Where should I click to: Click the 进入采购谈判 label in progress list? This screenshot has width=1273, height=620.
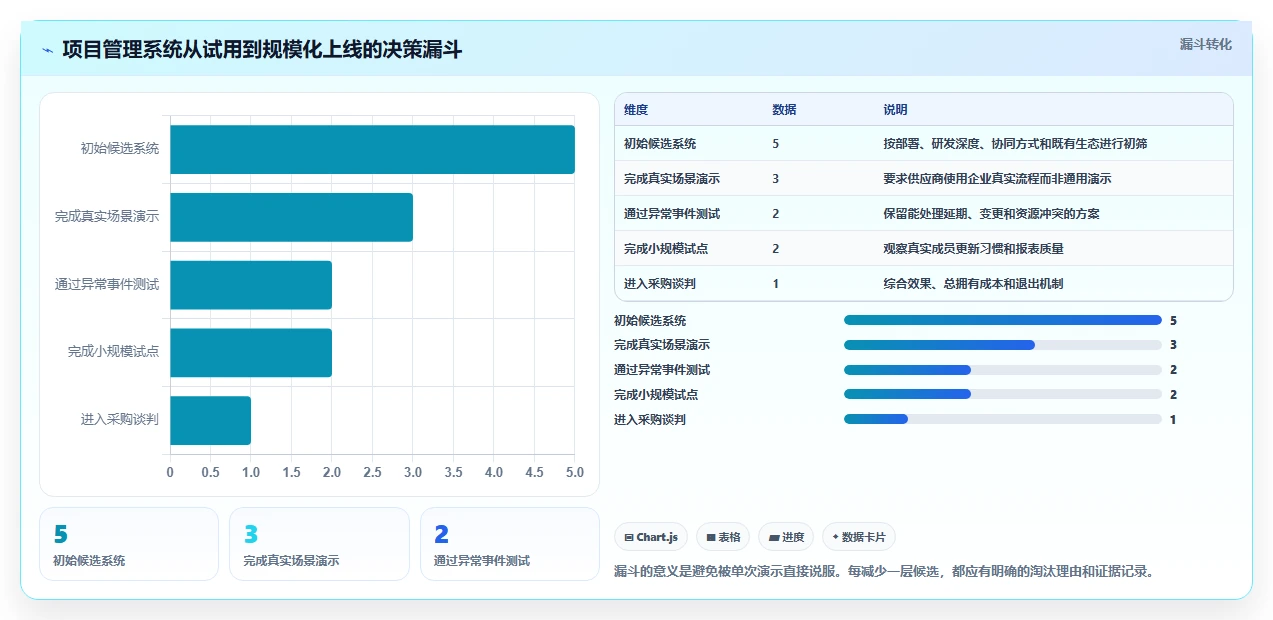pos(650,420)
